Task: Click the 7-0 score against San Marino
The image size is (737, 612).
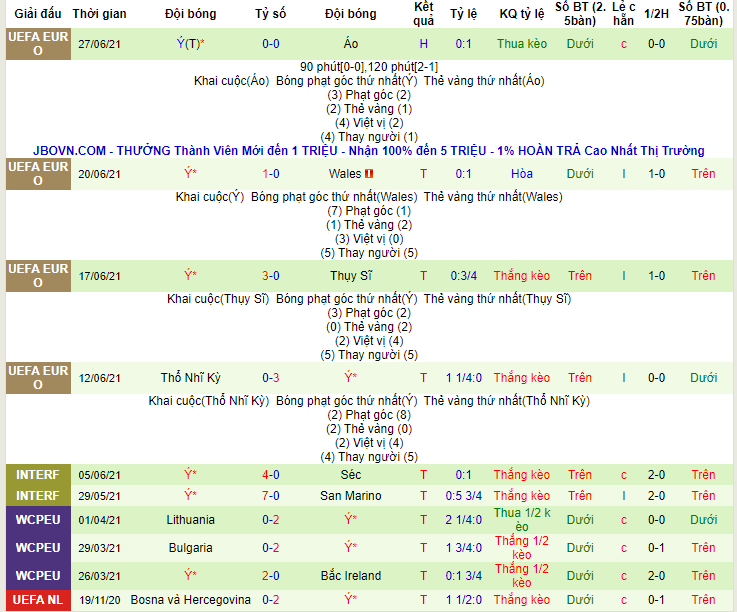Action: pyautogui.click(x=270, y=496)
